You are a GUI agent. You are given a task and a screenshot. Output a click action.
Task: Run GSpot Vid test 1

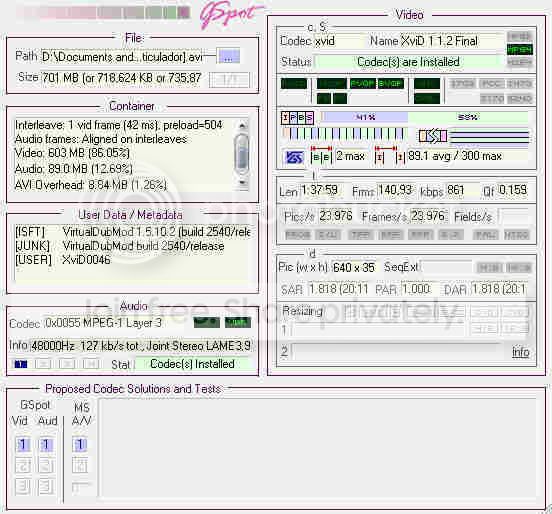coord(23,445)
